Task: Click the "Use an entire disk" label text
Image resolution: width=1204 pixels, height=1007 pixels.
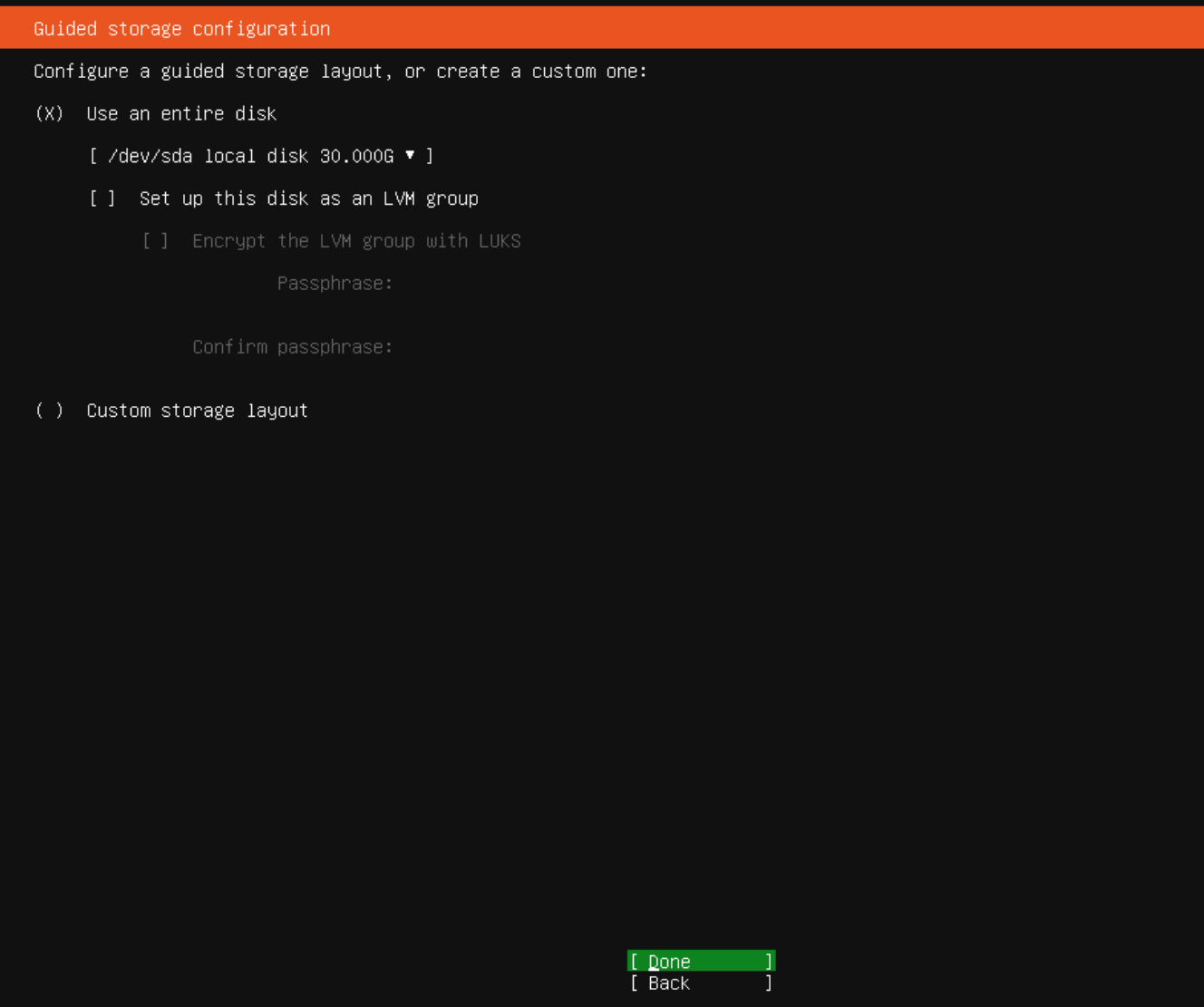Action: [181, 113]
